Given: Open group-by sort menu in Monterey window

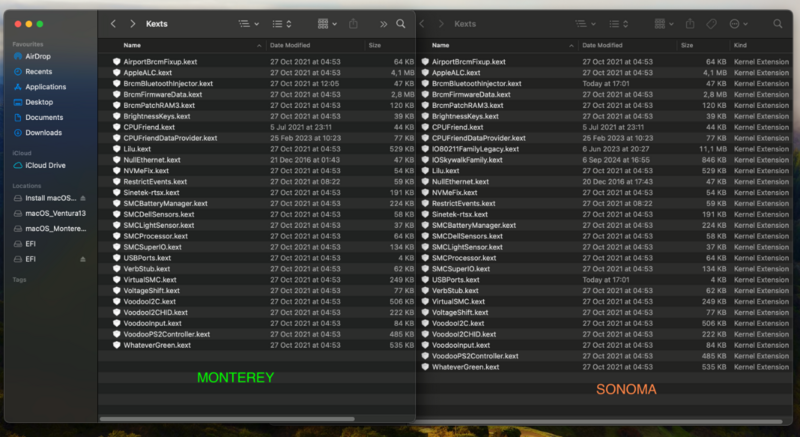Looking at the screenshot, I should pyautogui.click(x=282, y=24).
